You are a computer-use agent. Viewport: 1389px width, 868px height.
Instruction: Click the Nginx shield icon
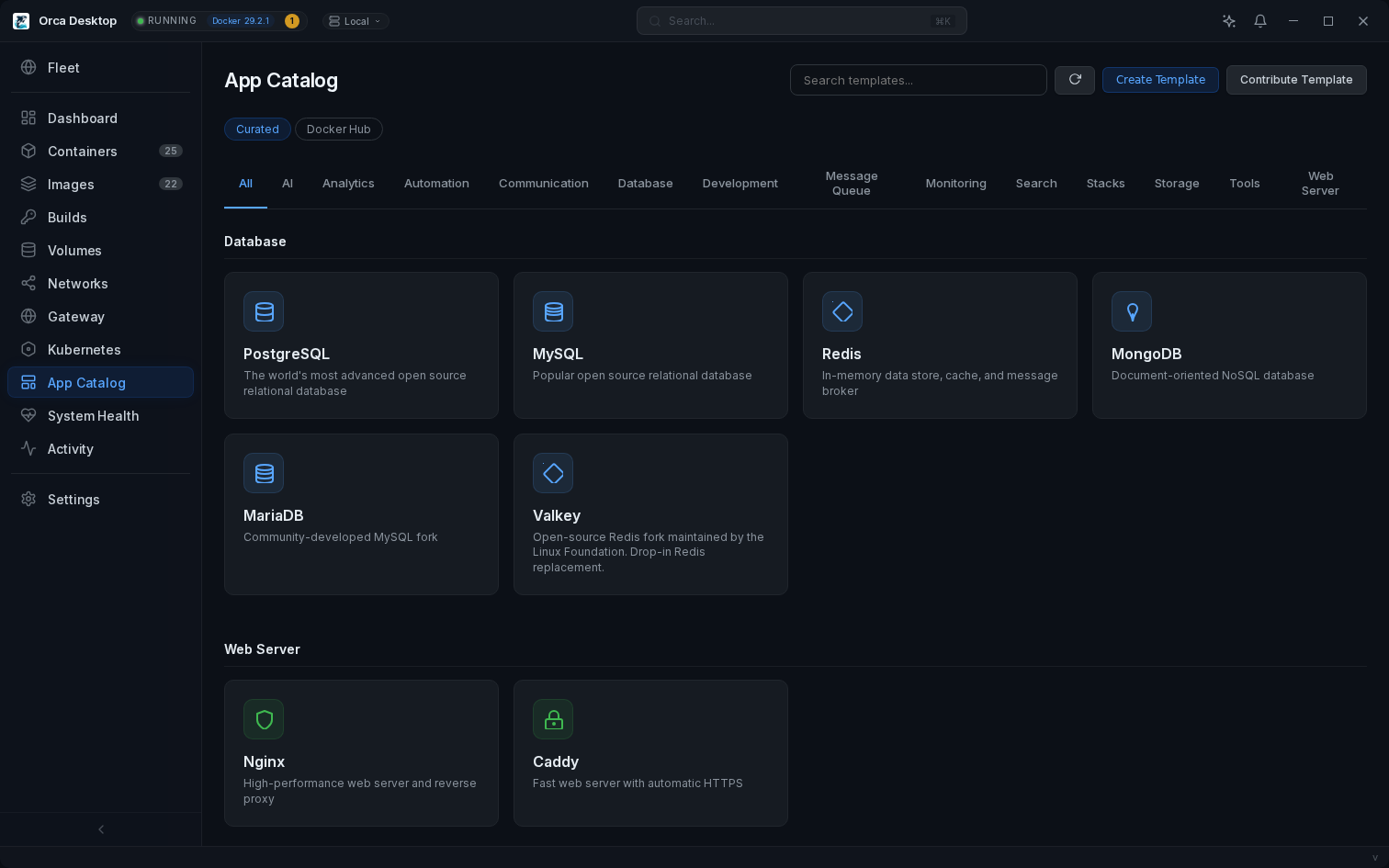pos(264,719)
